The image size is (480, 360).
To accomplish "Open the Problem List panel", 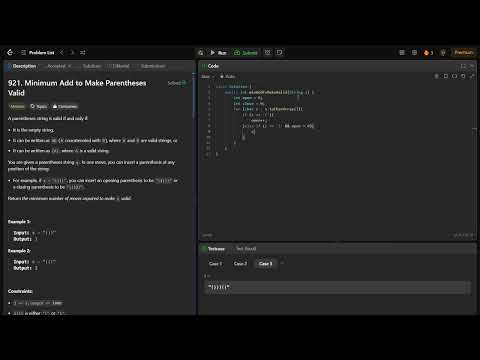I will point(38,53).
